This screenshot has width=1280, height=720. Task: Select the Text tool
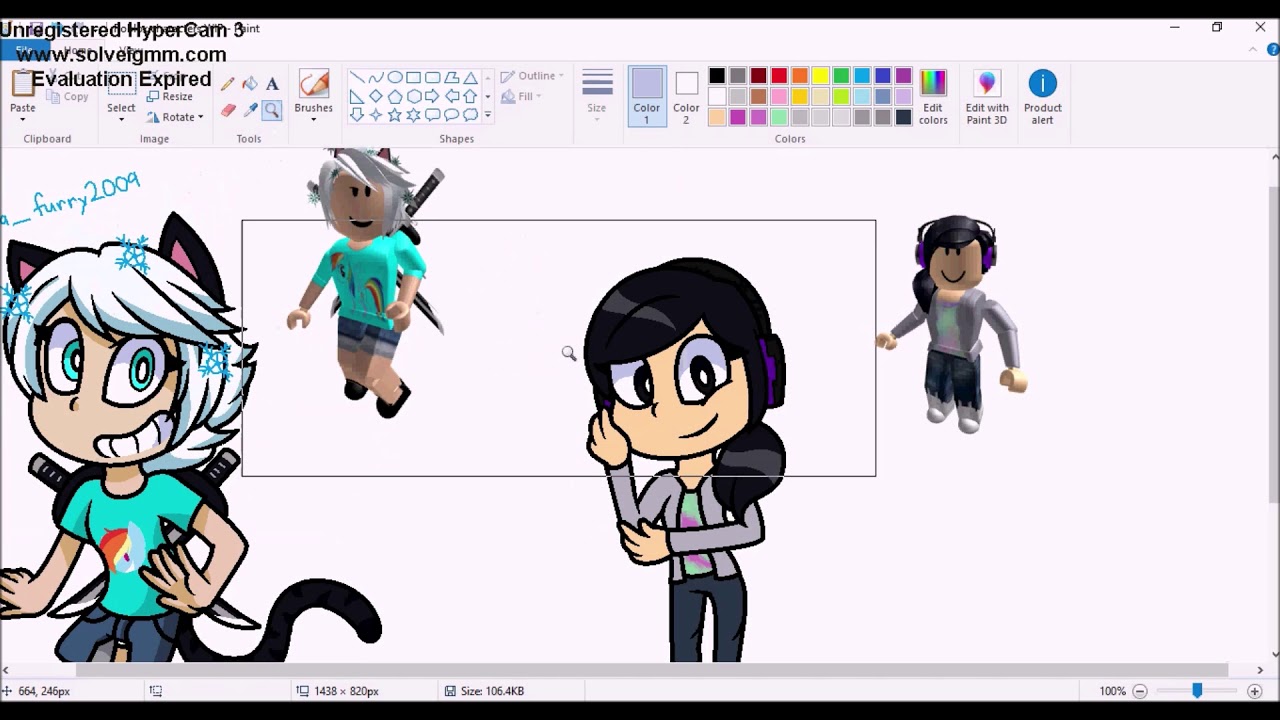pyautogui.click(x=272, y=84)
